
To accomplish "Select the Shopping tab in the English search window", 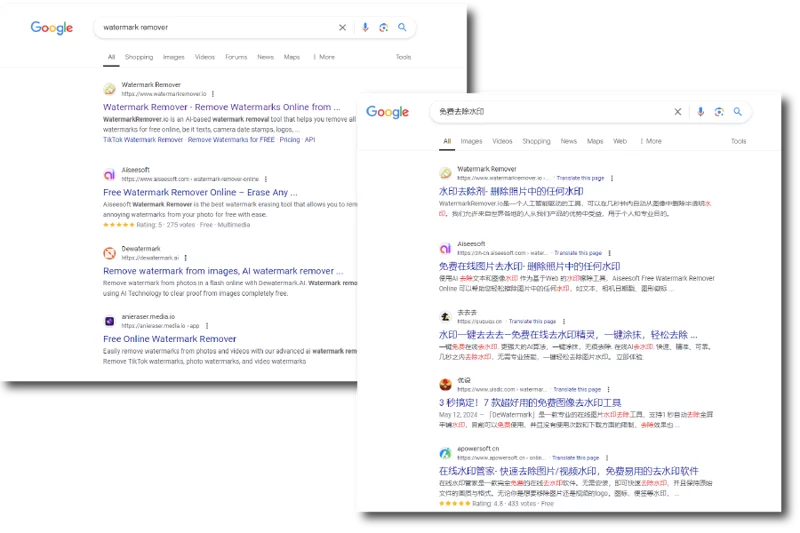I will tap(139, 57).
